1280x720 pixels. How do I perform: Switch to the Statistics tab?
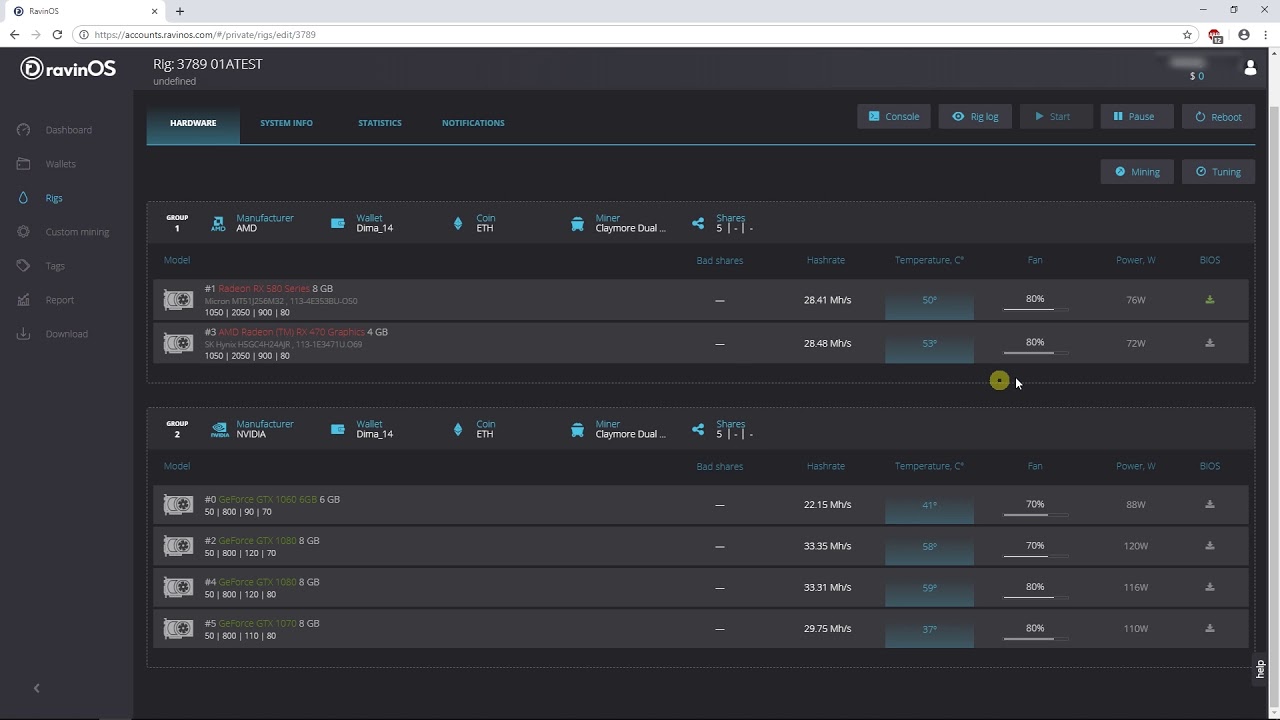tap(380, 123)
